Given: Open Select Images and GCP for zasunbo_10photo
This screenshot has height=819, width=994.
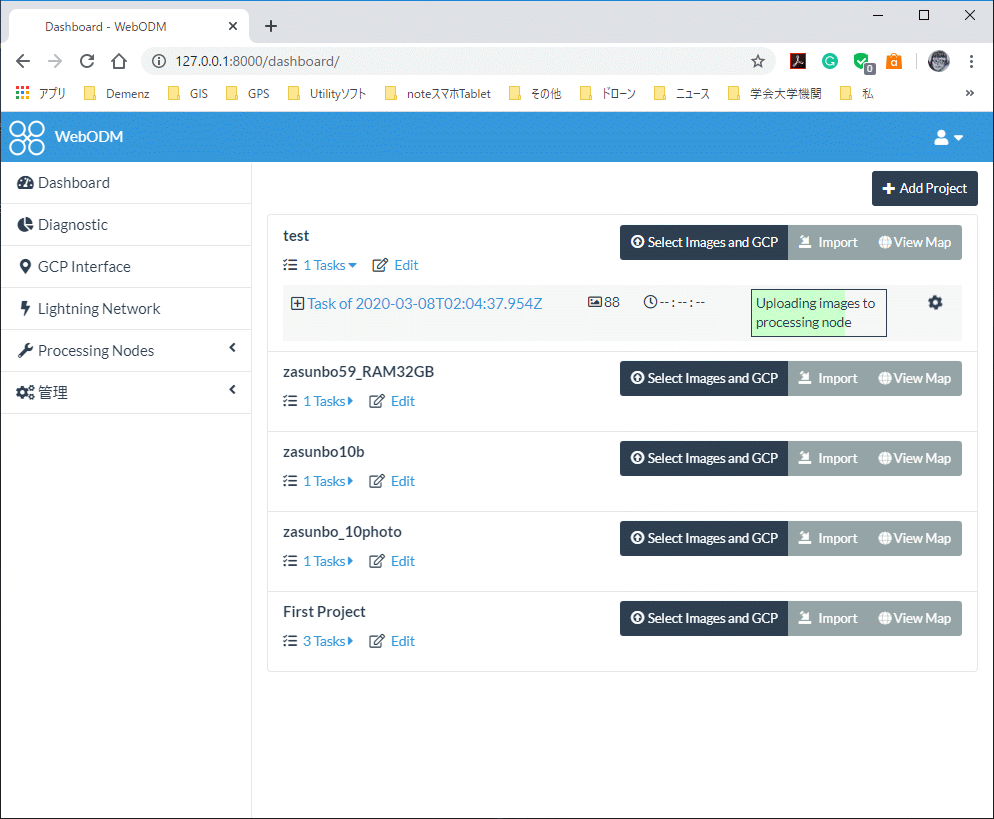Looking at the screenshot, I should [x=703, y=538].
